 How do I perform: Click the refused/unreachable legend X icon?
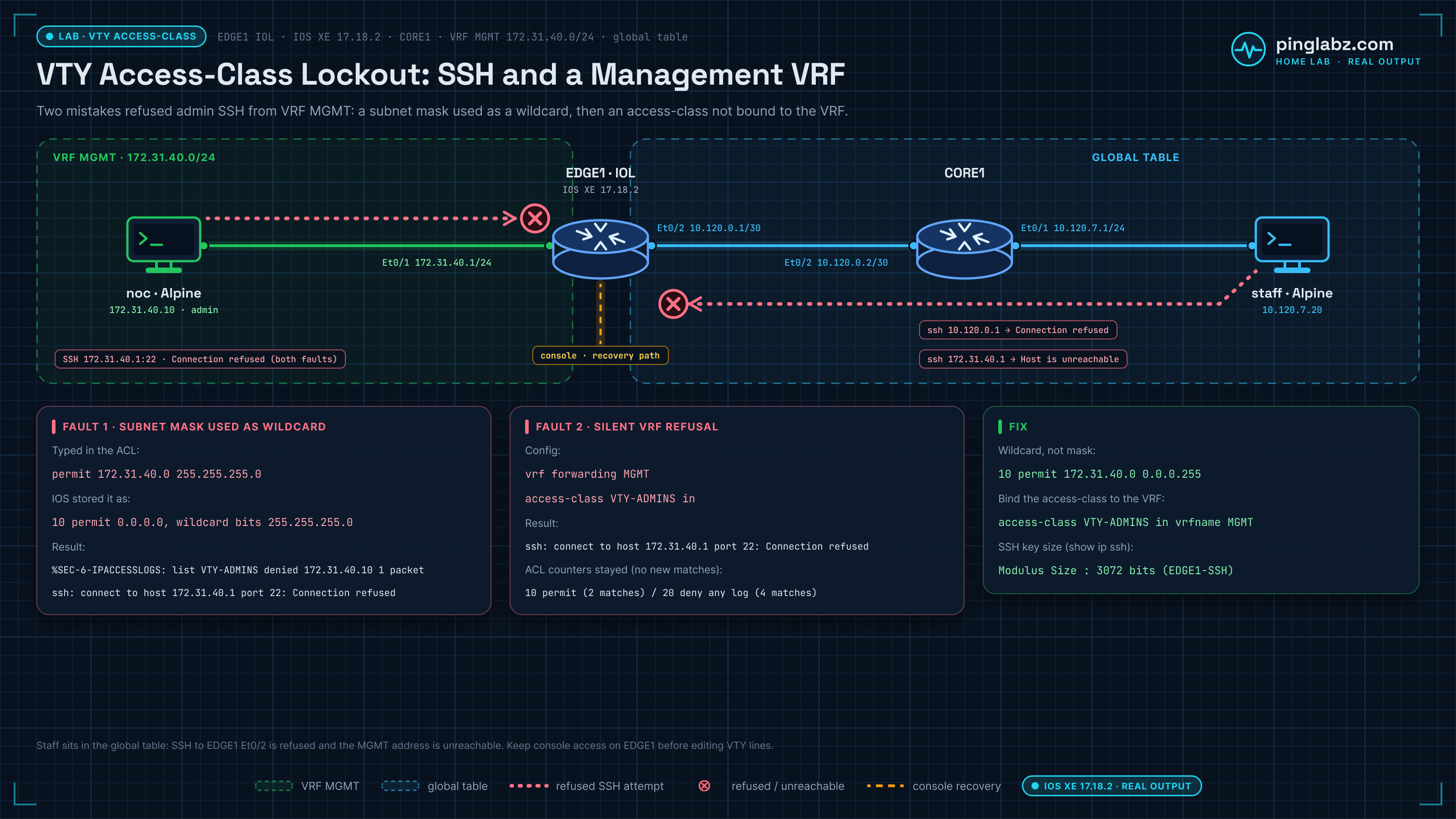click(x=704, y=786)
